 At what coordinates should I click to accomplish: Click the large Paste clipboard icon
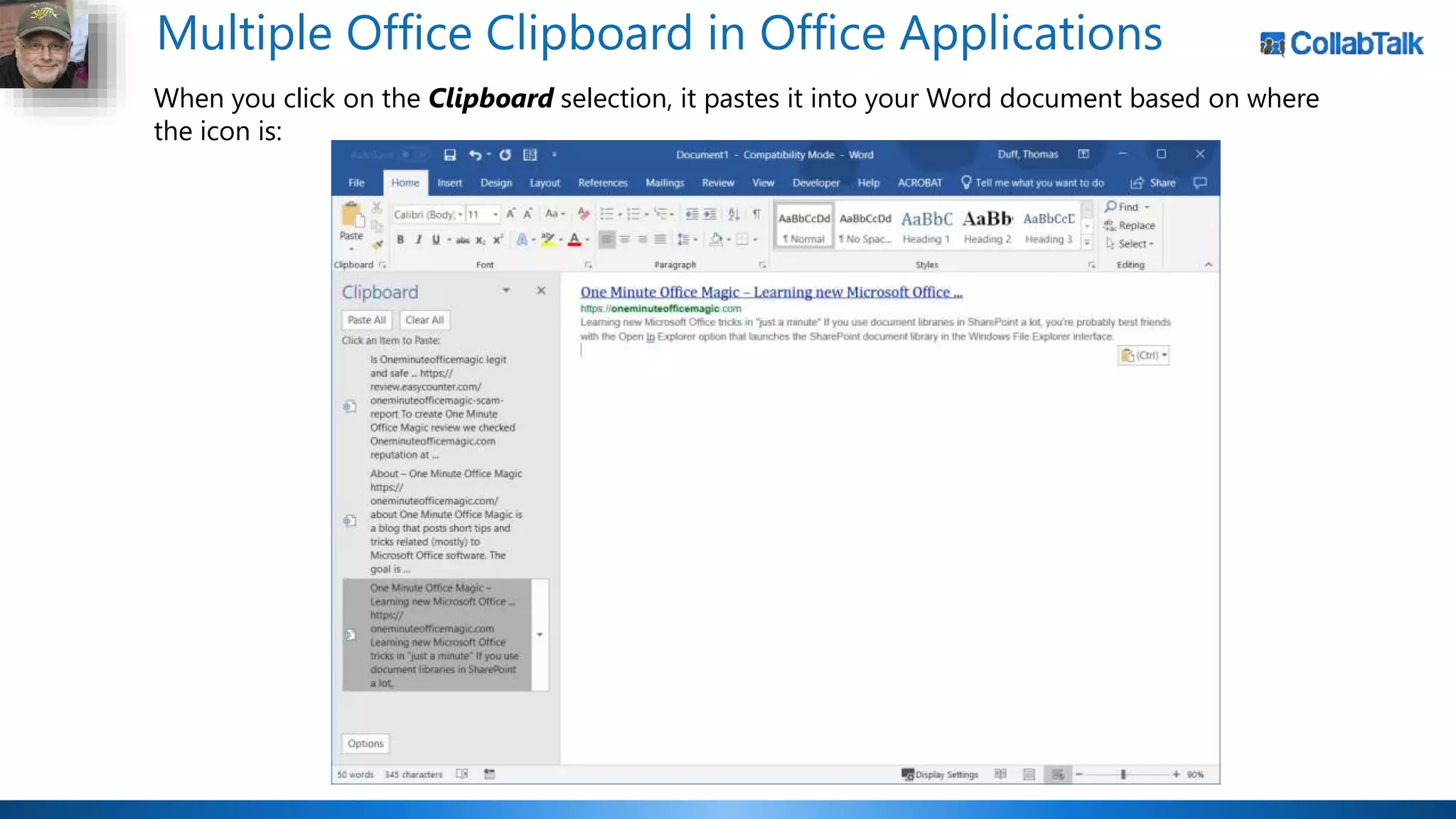tap(352, 215)
